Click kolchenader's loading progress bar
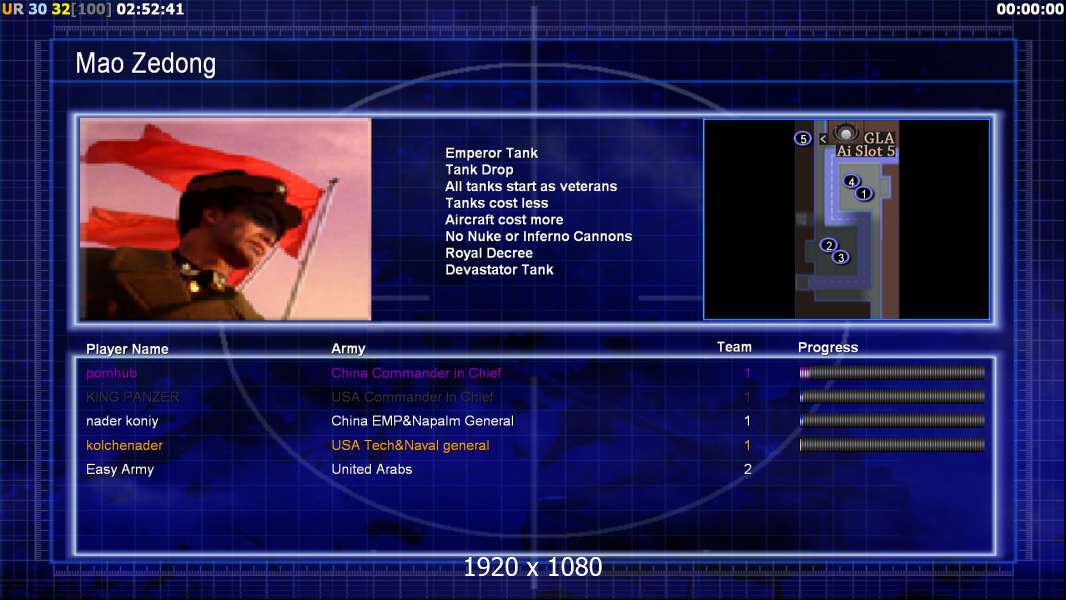 [x=892, y=445]
